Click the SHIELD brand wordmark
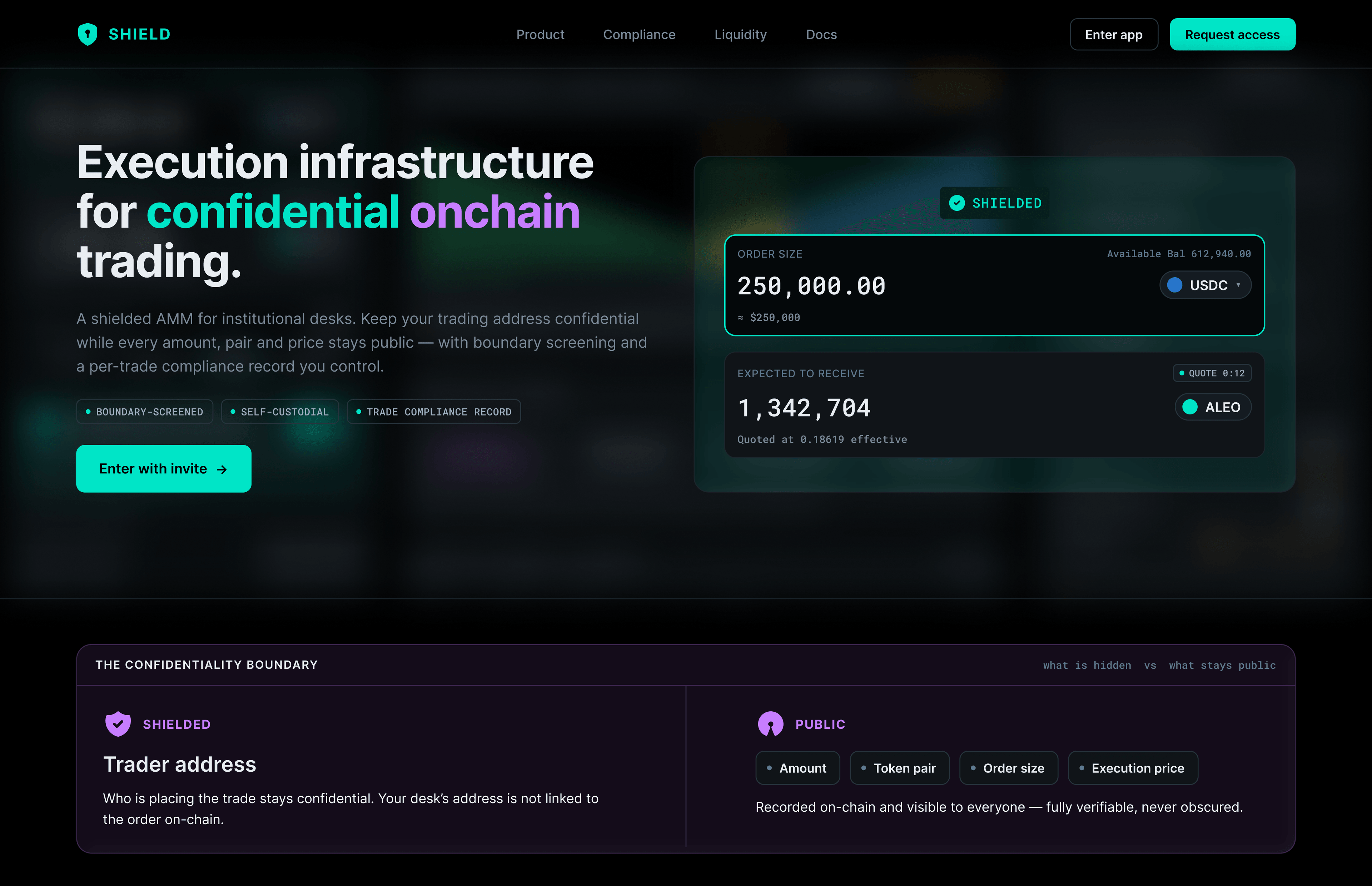 click(x=140, y=35)
